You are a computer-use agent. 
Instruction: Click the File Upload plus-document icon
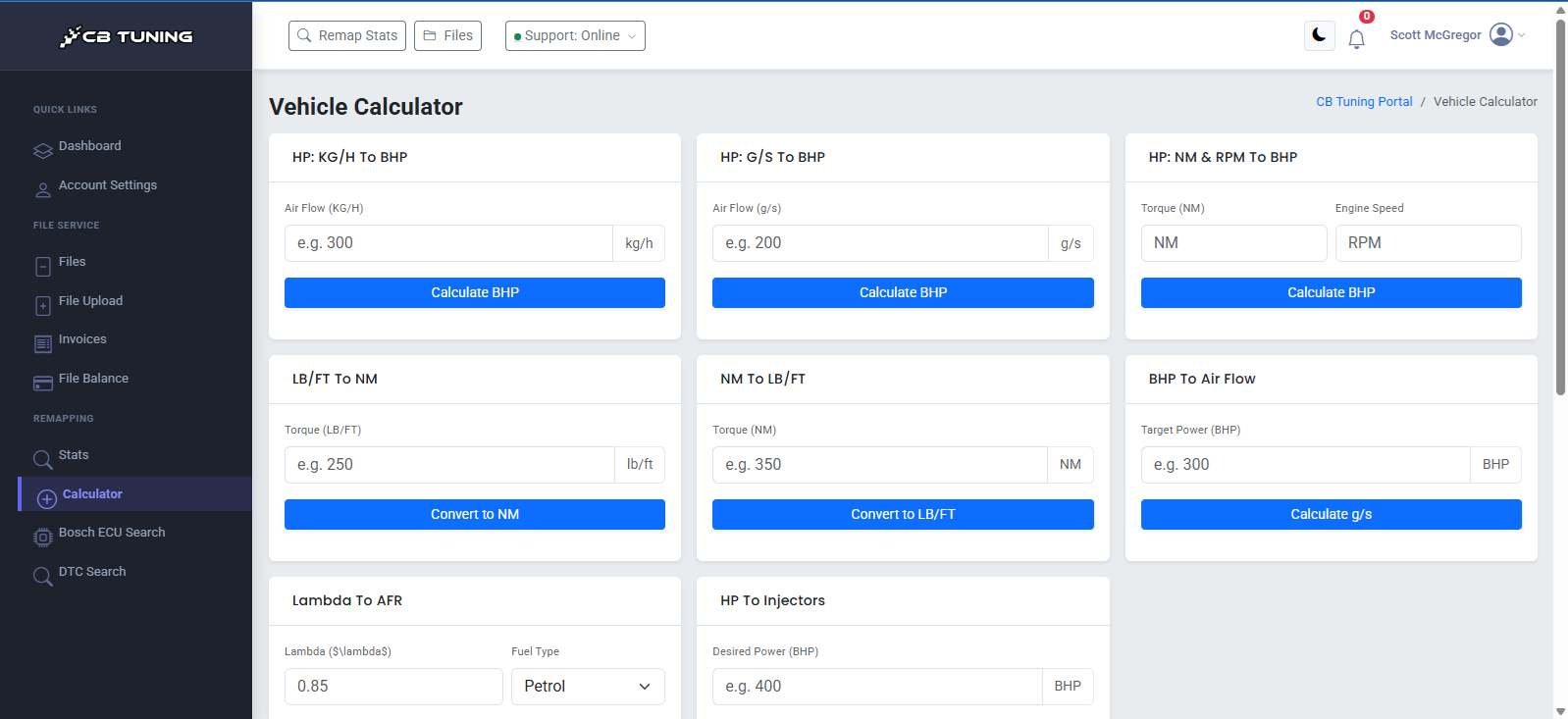pos(43,306)
